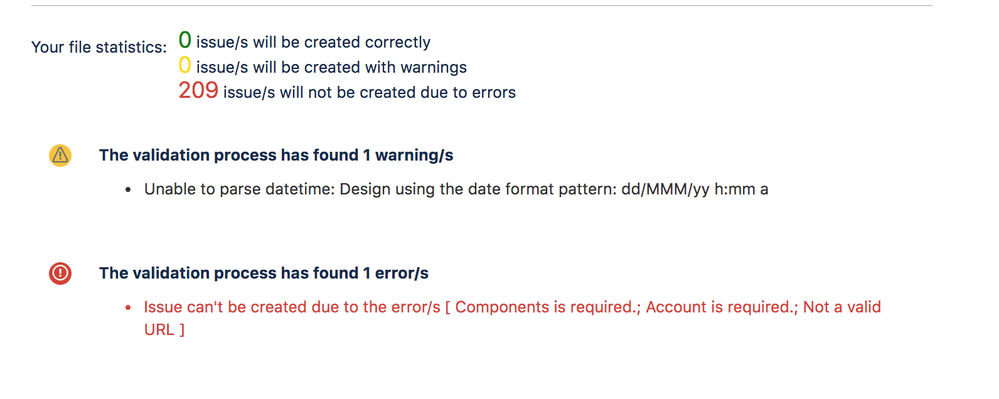999x399 pixels.
Task: Click the bullet before the warning message
Action: click(x=129, y=191)
